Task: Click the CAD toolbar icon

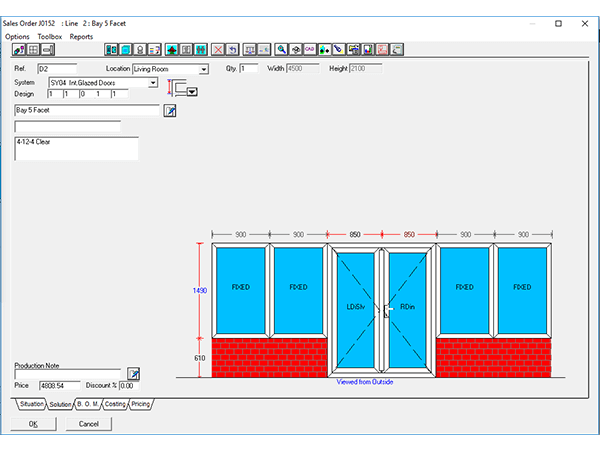Action: coord(310,48)
